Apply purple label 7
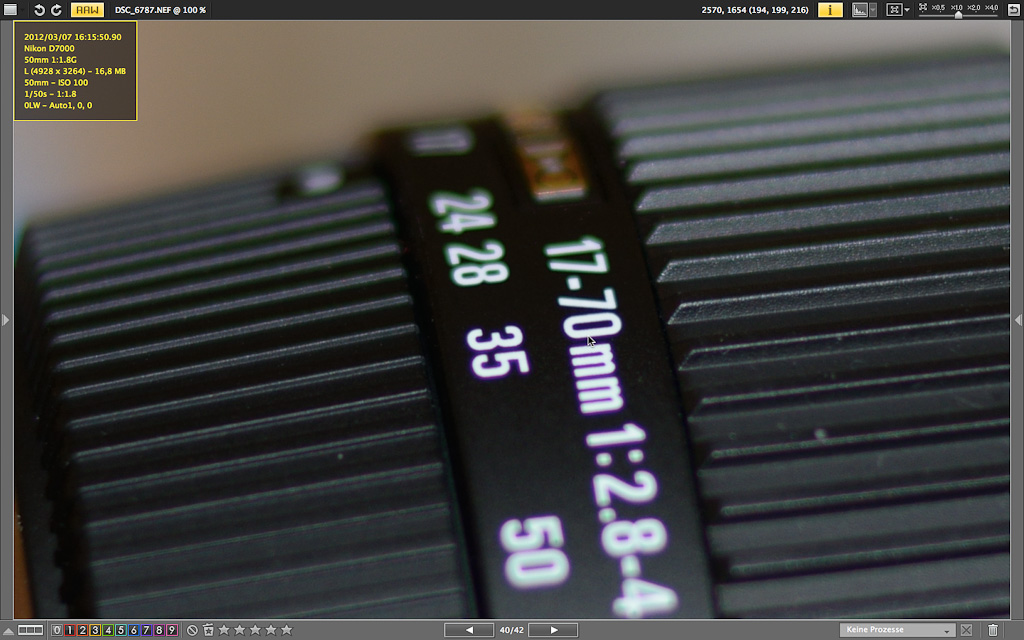Image resolution: width=1024 pixels, height=640 pixels. 146,630
